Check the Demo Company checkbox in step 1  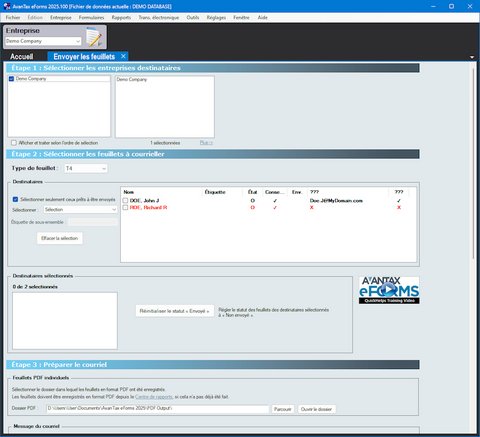click(11, 79)
